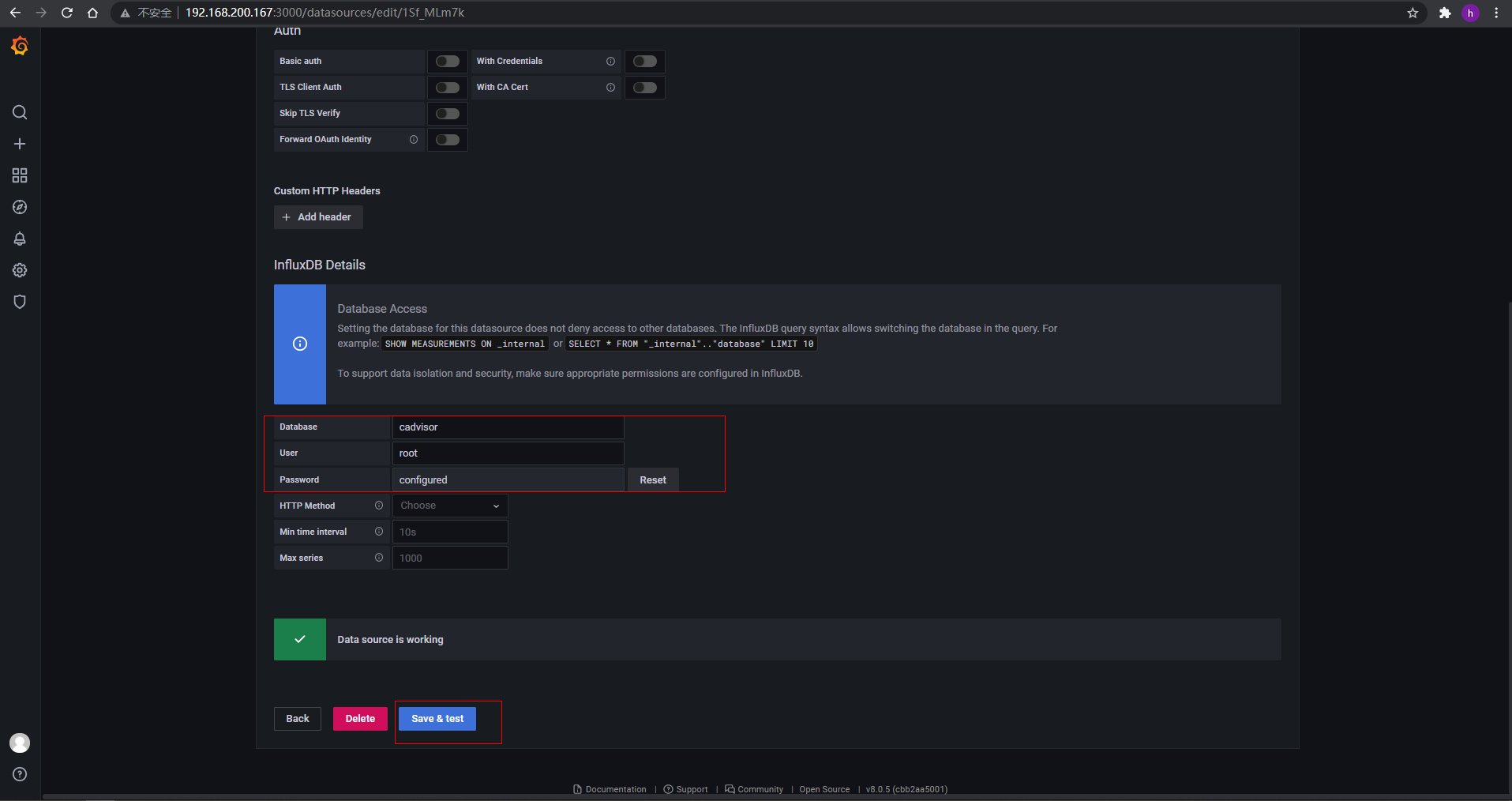
Task: Toggle the Skip TLS Verify switch
Action: point(448,113)
